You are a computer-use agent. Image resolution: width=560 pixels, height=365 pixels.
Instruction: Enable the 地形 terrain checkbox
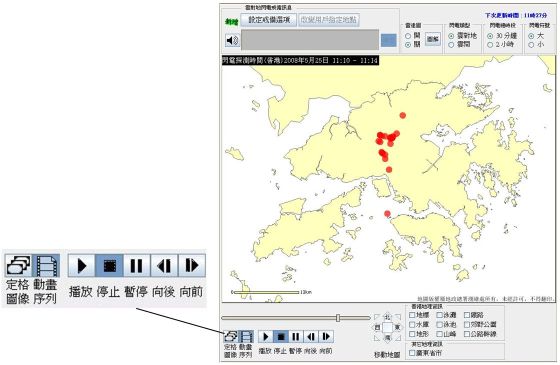click(412, 334)
